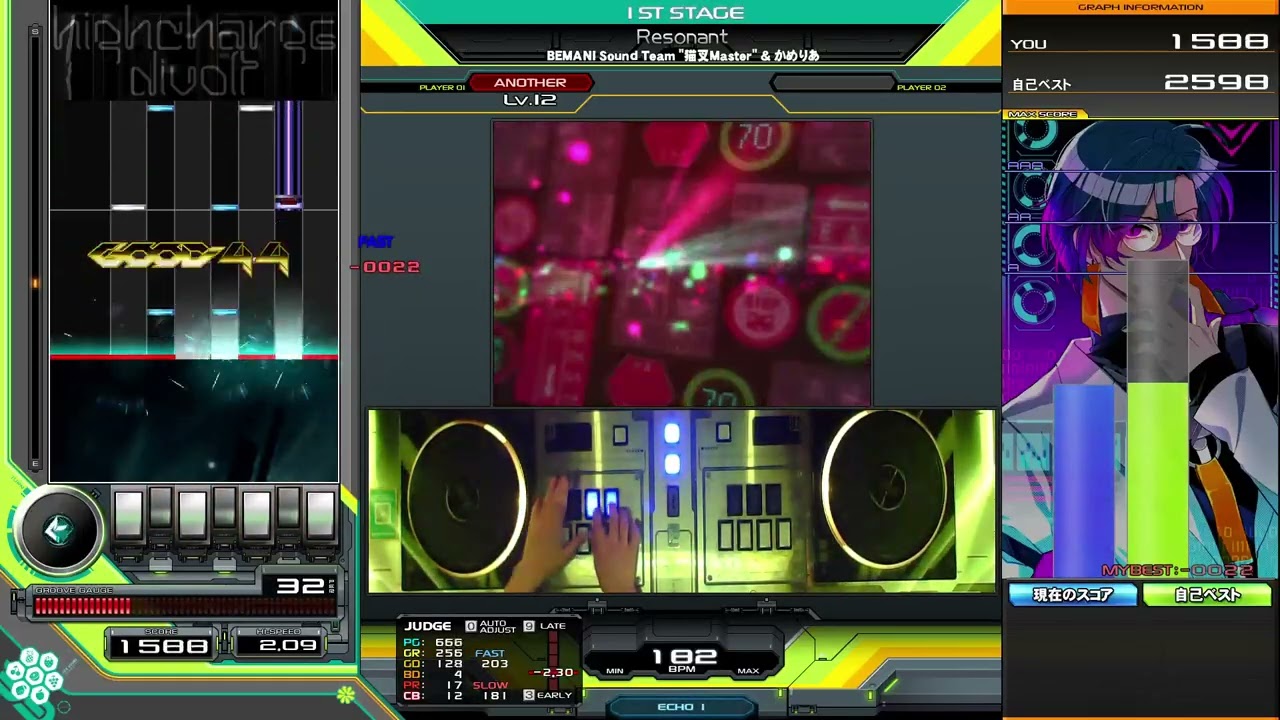Click the BD: 4 judge row
The height and width of the screenshot is (720, 1280).
coord(433,674)
